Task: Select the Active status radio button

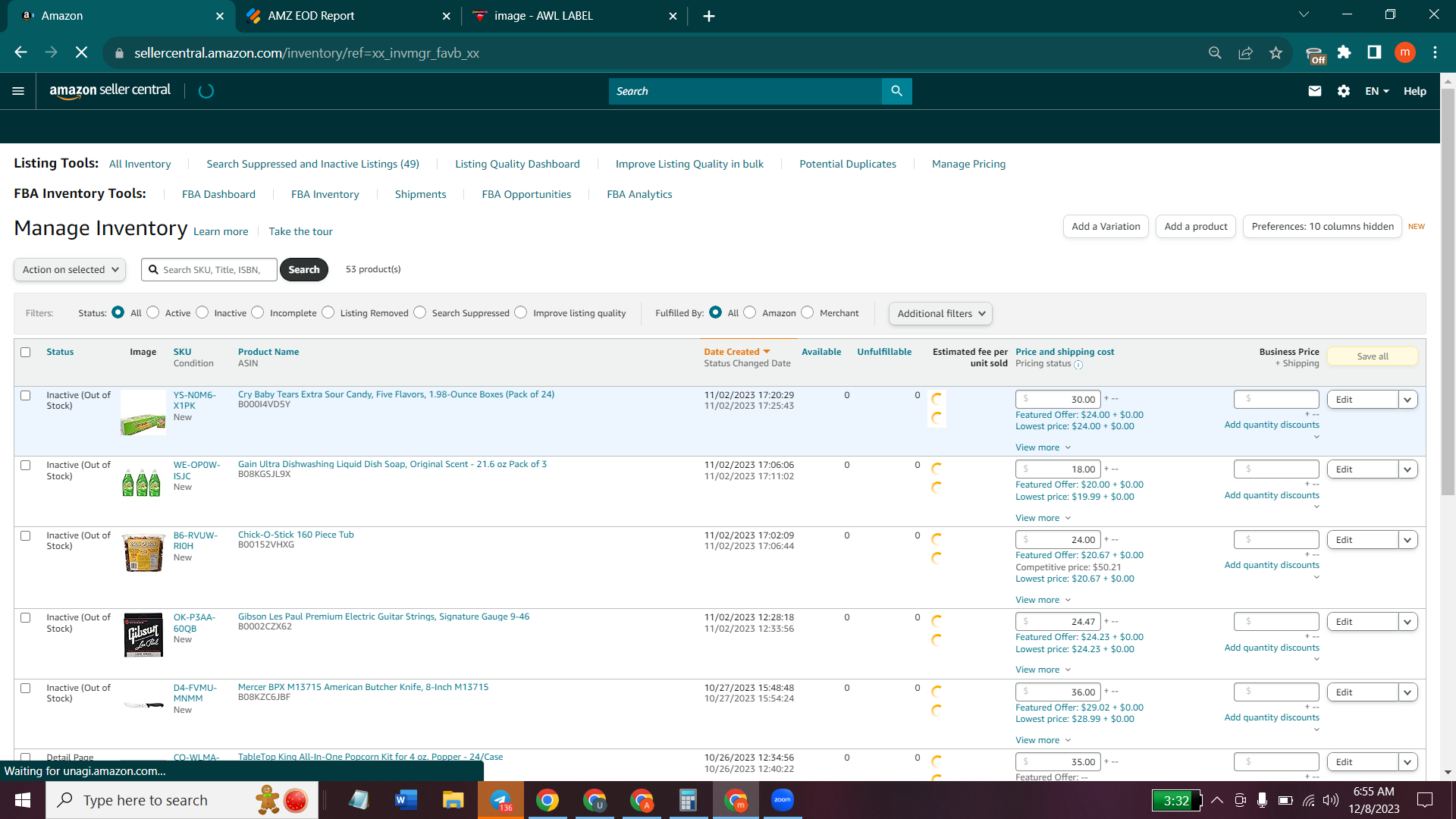Action: tap(153, 312)
